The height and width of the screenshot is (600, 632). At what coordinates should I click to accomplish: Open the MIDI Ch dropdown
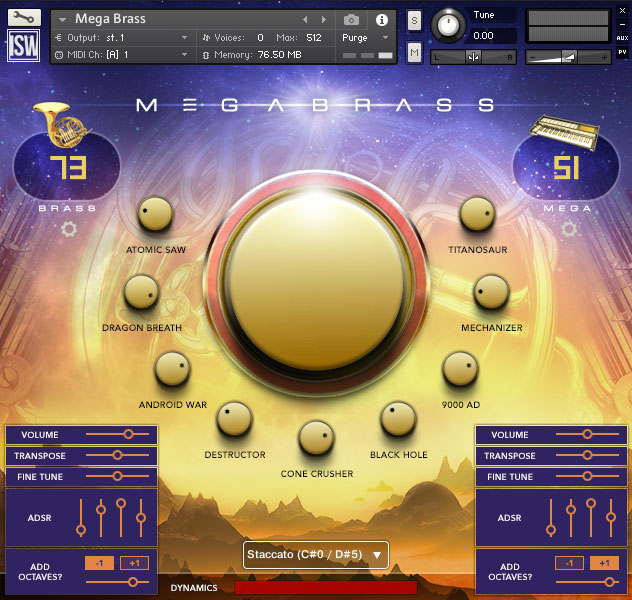point(184,54)
